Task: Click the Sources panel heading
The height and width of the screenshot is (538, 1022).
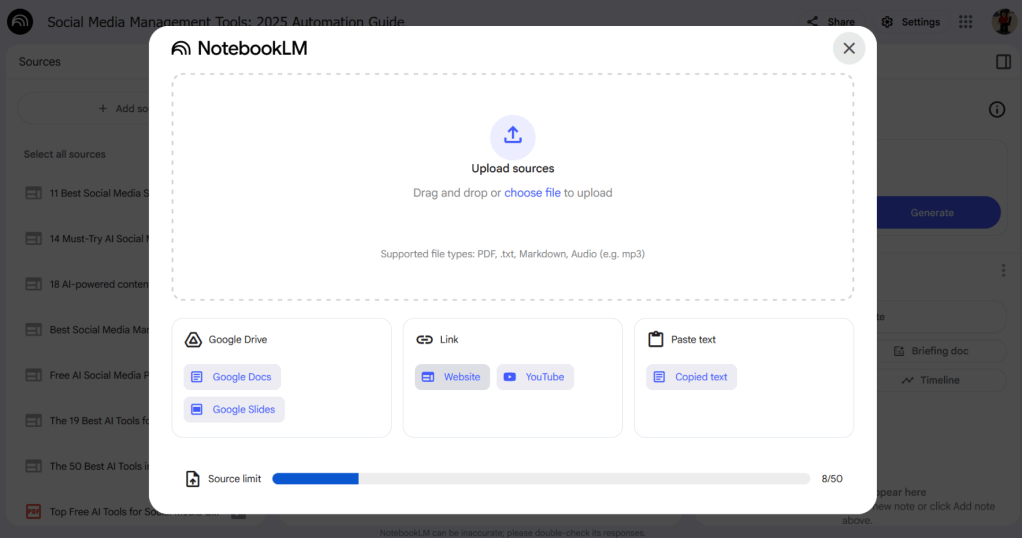Action: (x=39, y=62)
